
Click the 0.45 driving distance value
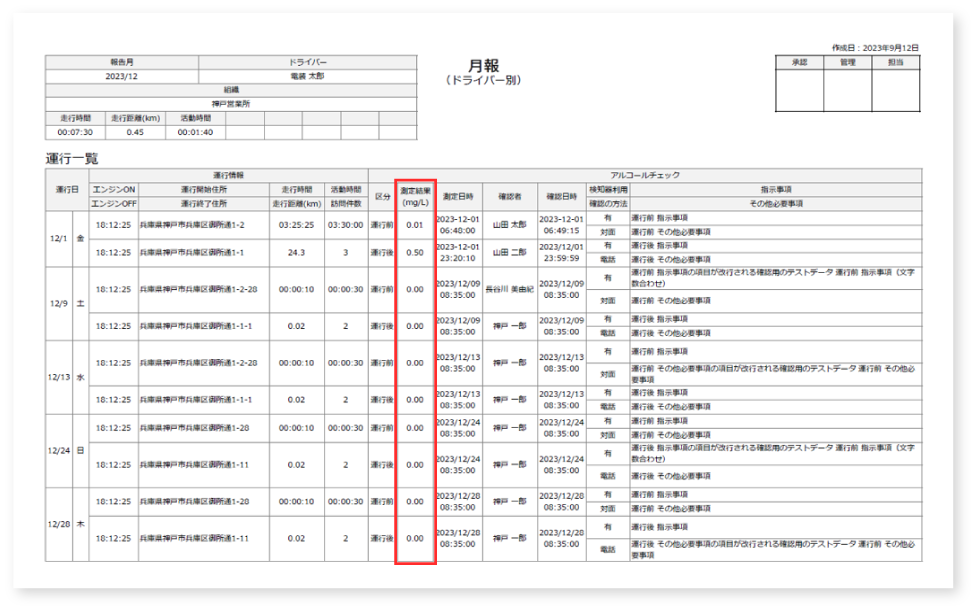pos(135,131)
